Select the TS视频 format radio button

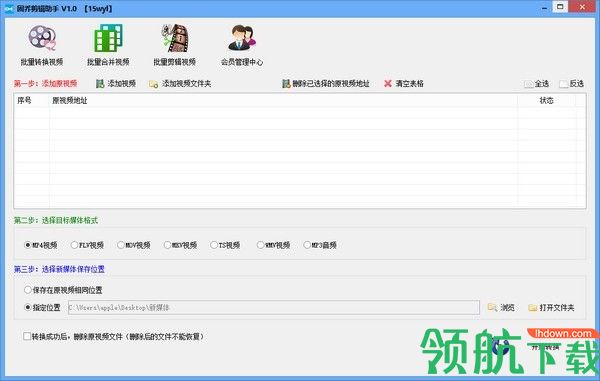point(214,245)
